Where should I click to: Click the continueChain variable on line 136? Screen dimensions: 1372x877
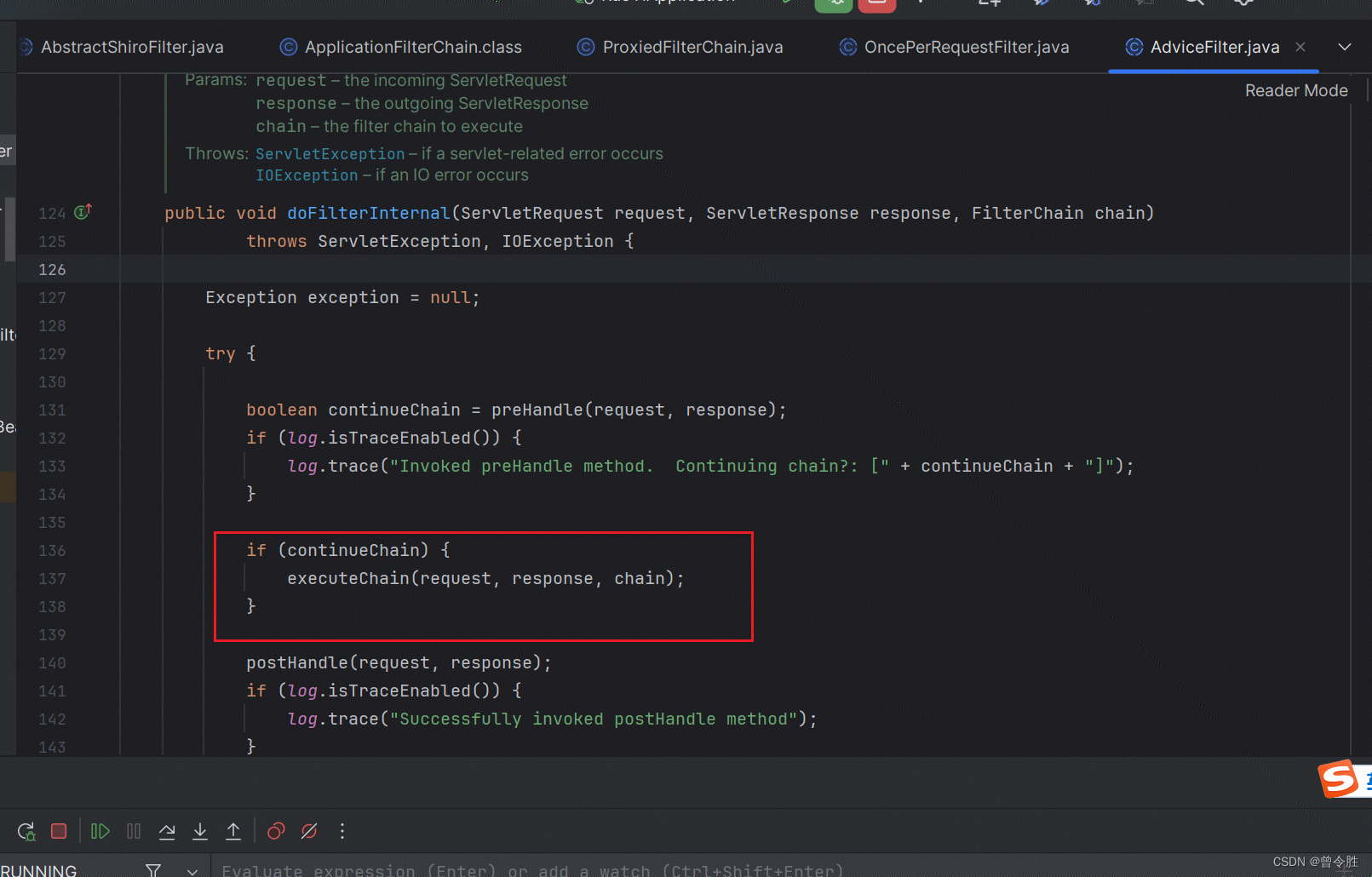point(353,550)
